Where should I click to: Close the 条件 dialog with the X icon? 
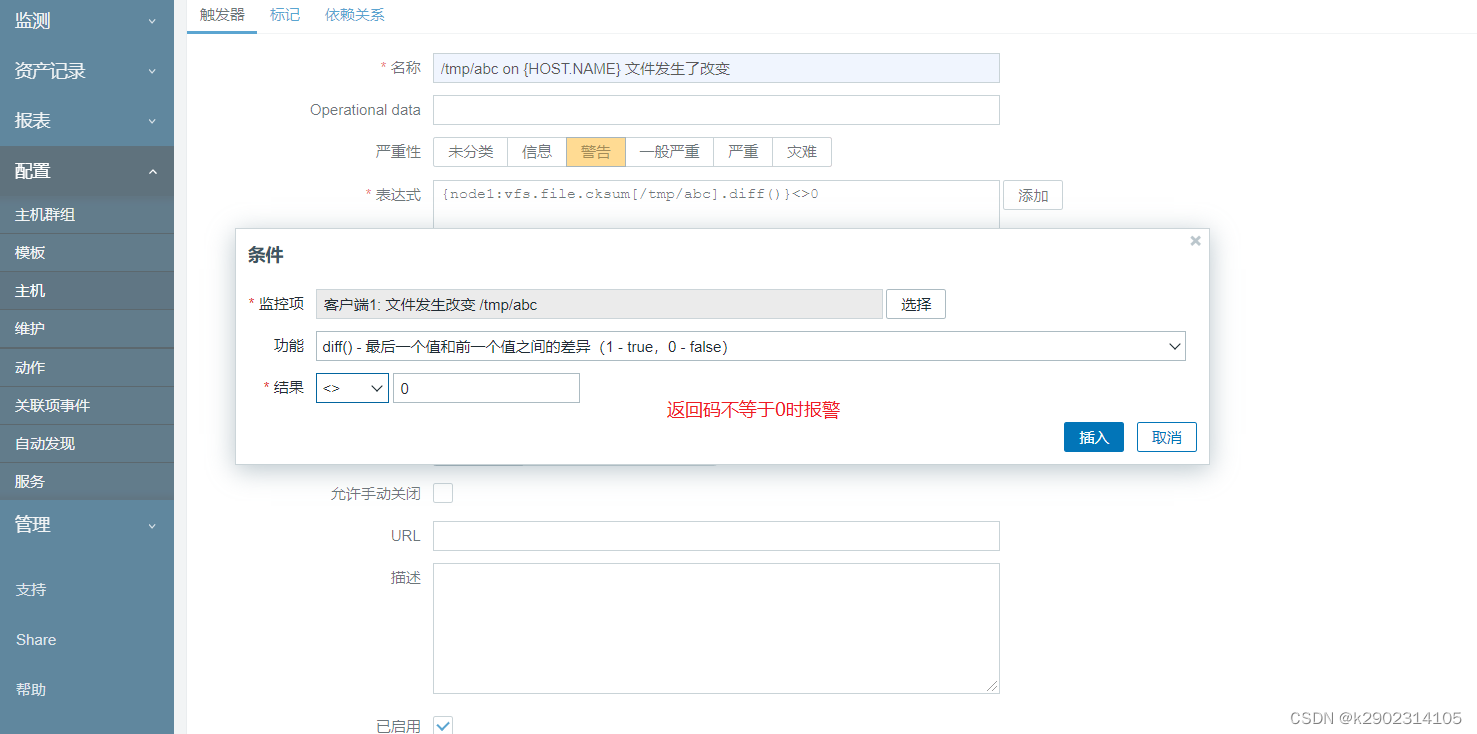pos(1195,241)
